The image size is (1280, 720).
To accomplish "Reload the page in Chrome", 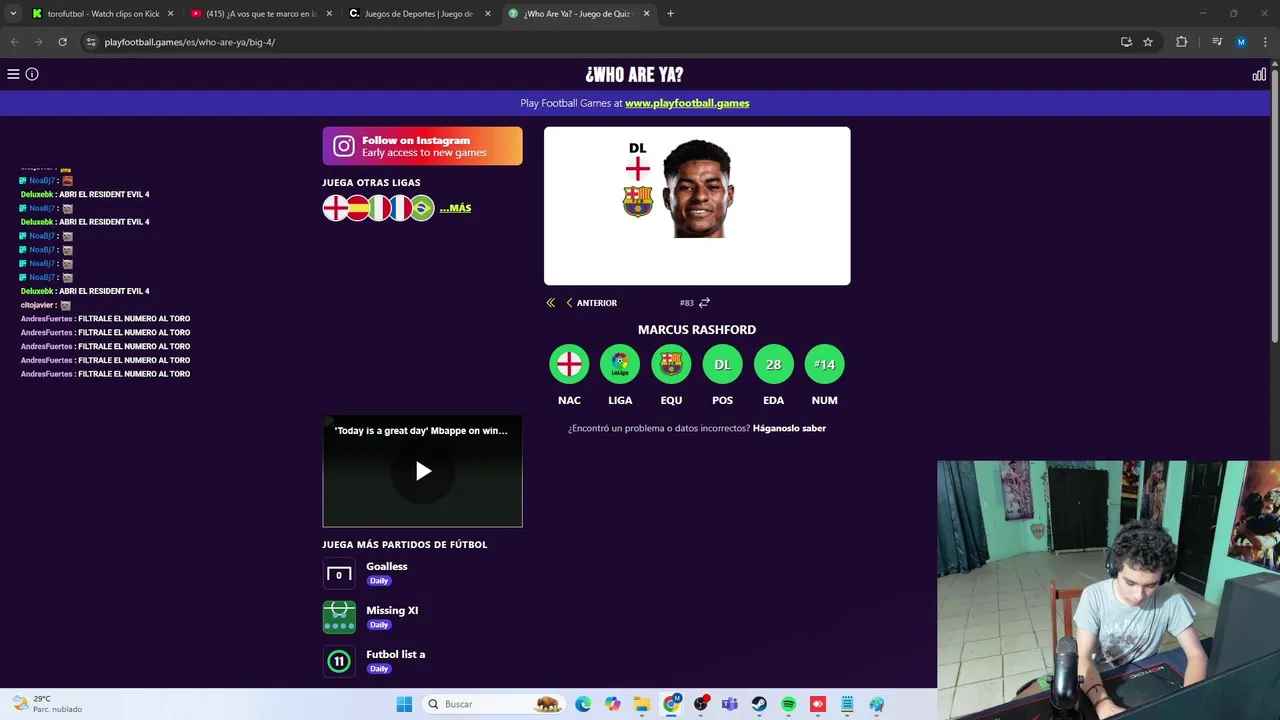I will tap(62, 42).
